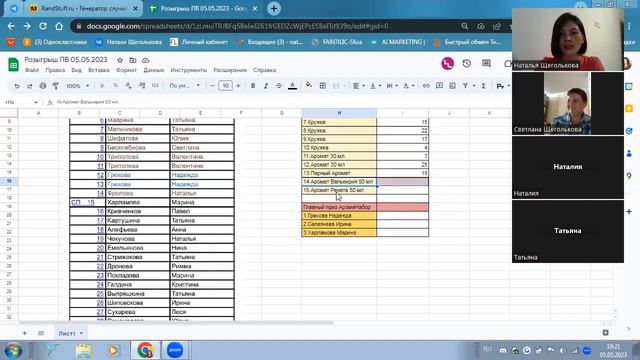
Task: Open a new browser tab
Action: (x=273, y=9)
